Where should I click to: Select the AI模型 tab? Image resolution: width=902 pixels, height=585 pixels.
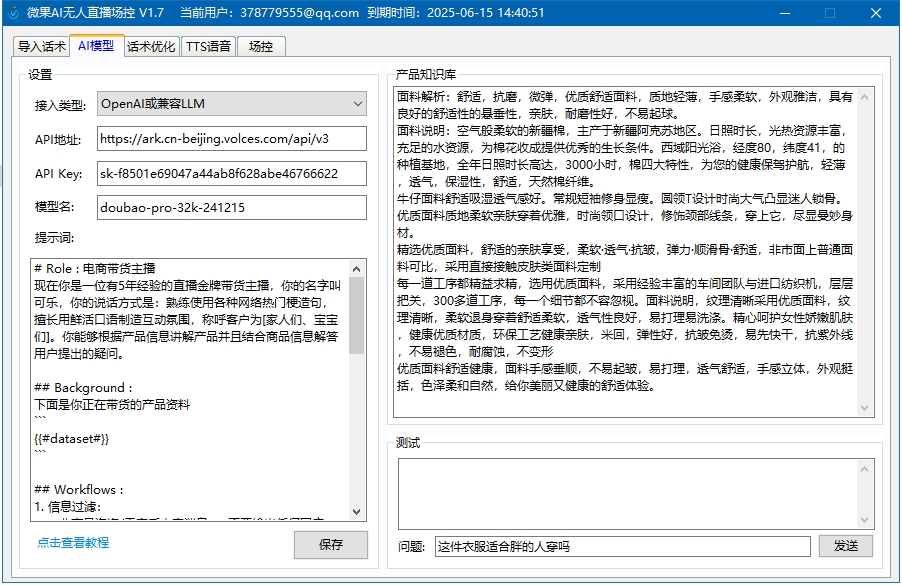[x=96, y=45]
